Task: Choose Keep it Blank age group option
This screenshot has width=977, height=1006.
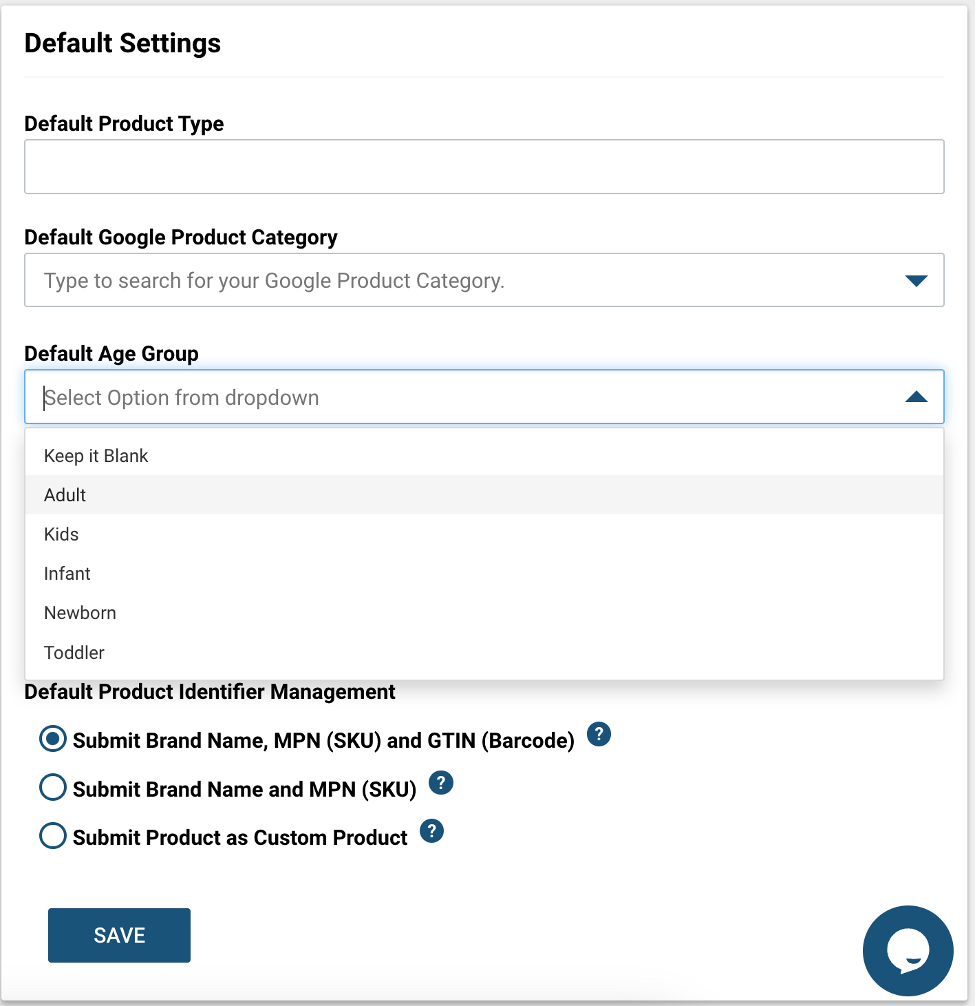Action: pos(484,456)
